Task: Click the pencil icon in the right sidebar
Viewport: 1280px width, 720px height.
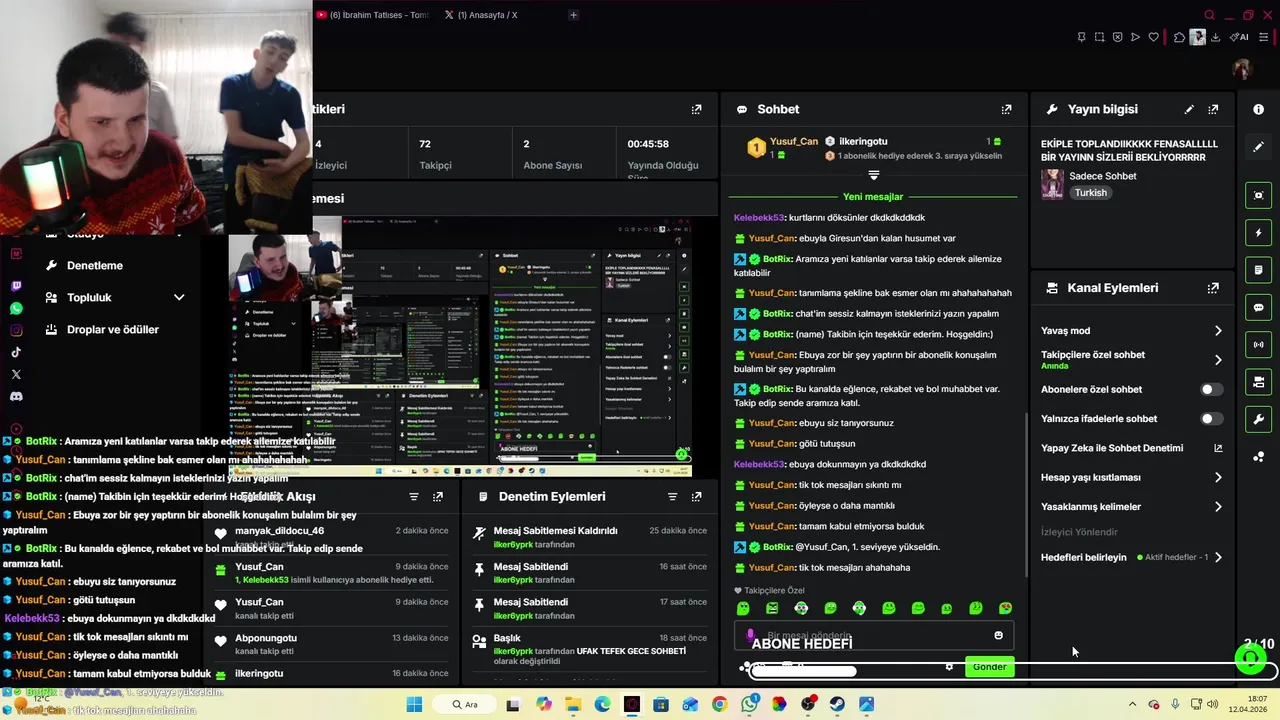Action: coord(1258,147)
